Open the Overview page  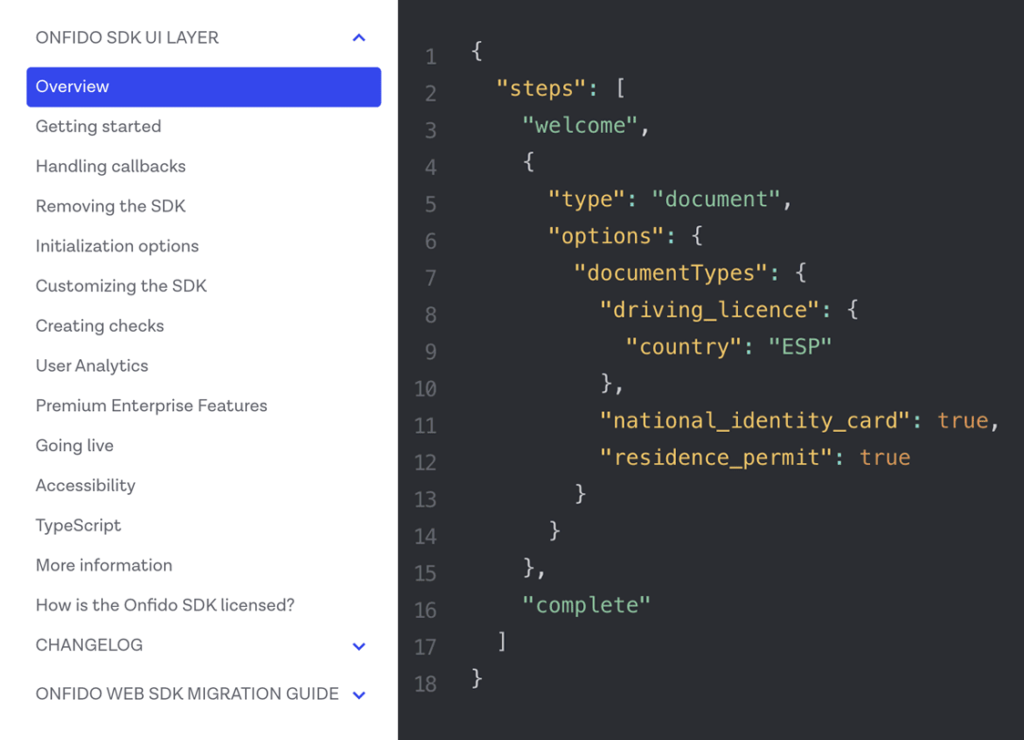pyautogui.click(x=204, y=87)
